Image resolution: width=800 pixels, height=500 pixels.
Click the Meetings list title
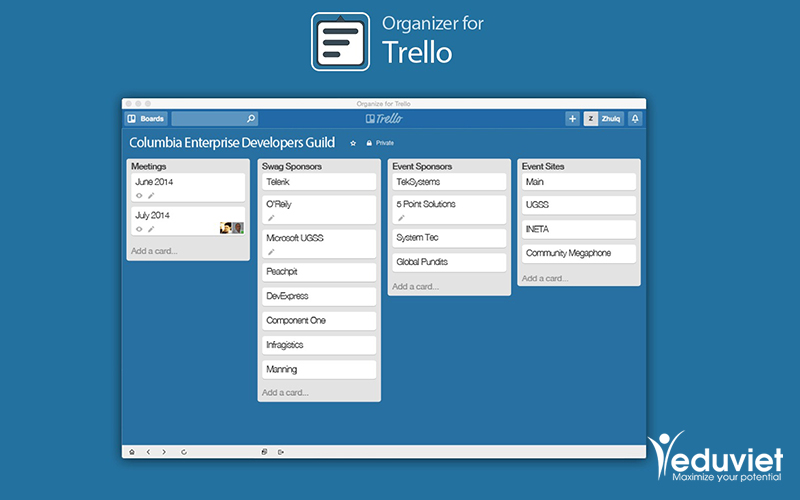tap(148, 166)
